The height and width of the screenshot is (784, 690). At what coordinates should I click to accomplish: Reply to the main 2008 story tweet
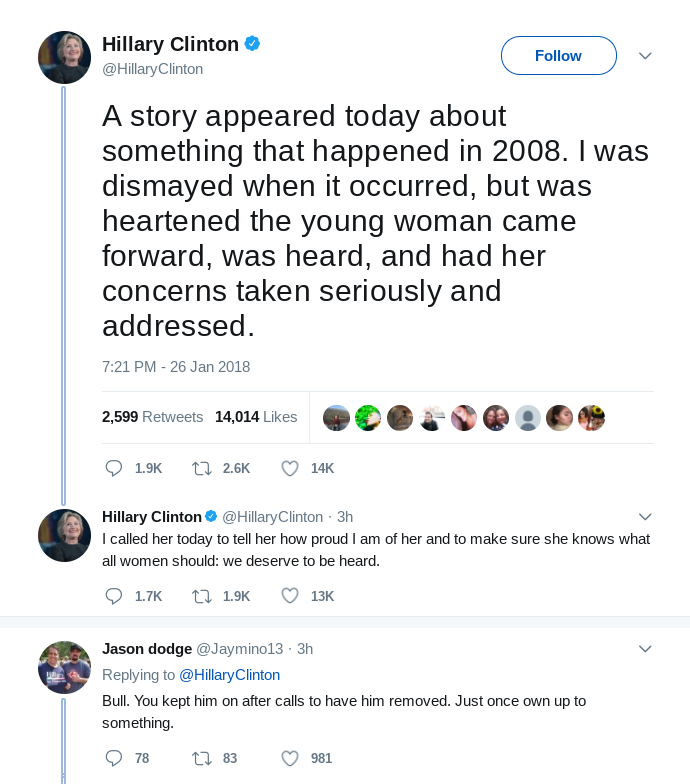(114, 468)
